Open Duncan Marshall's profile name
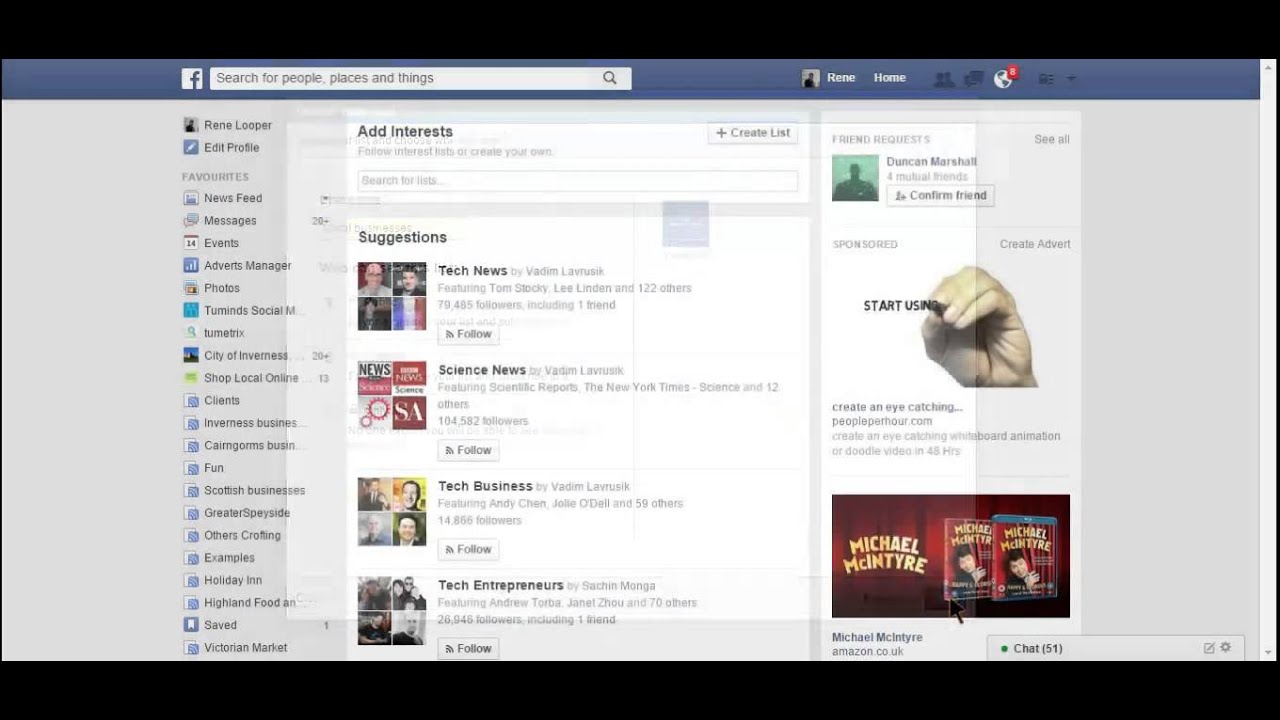 (x=931, y=161)
